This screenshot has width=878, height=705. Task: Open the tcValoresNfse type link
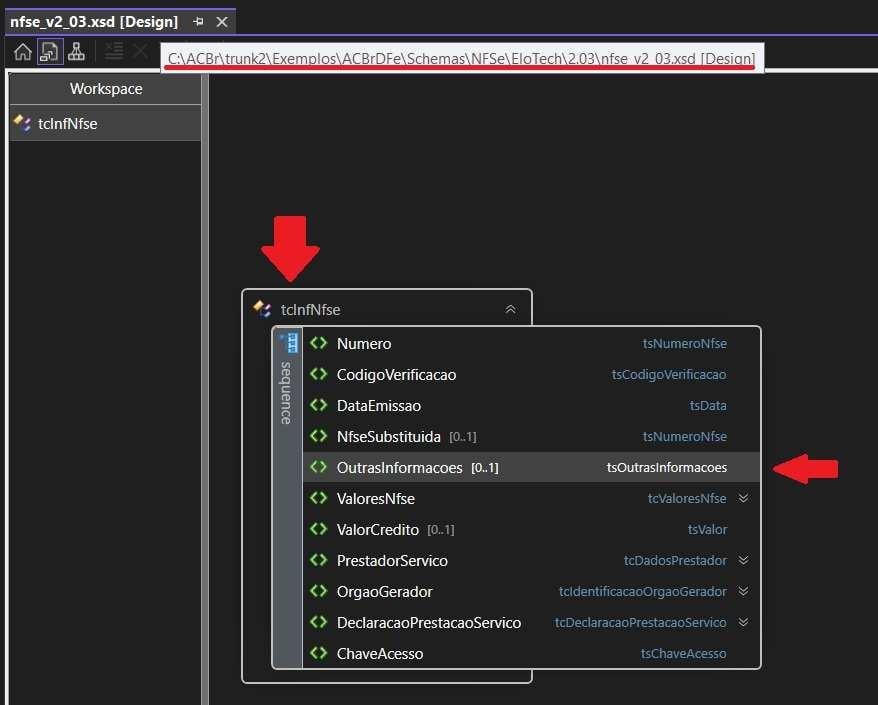click(x=687, y=498)
